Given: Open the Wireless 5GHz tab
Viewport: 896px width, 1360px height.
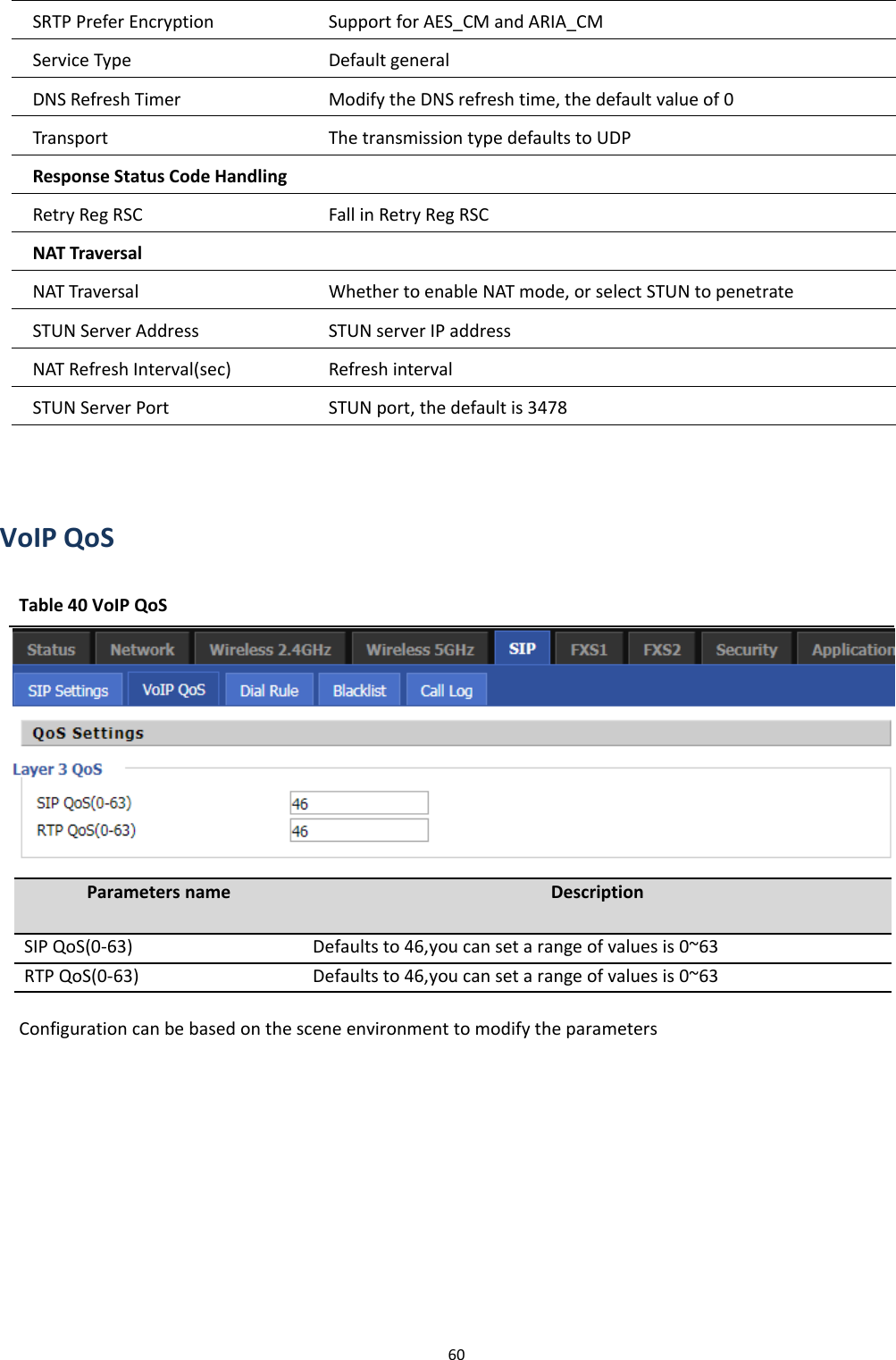Looking at the screenshot, I should pos(420,648).
